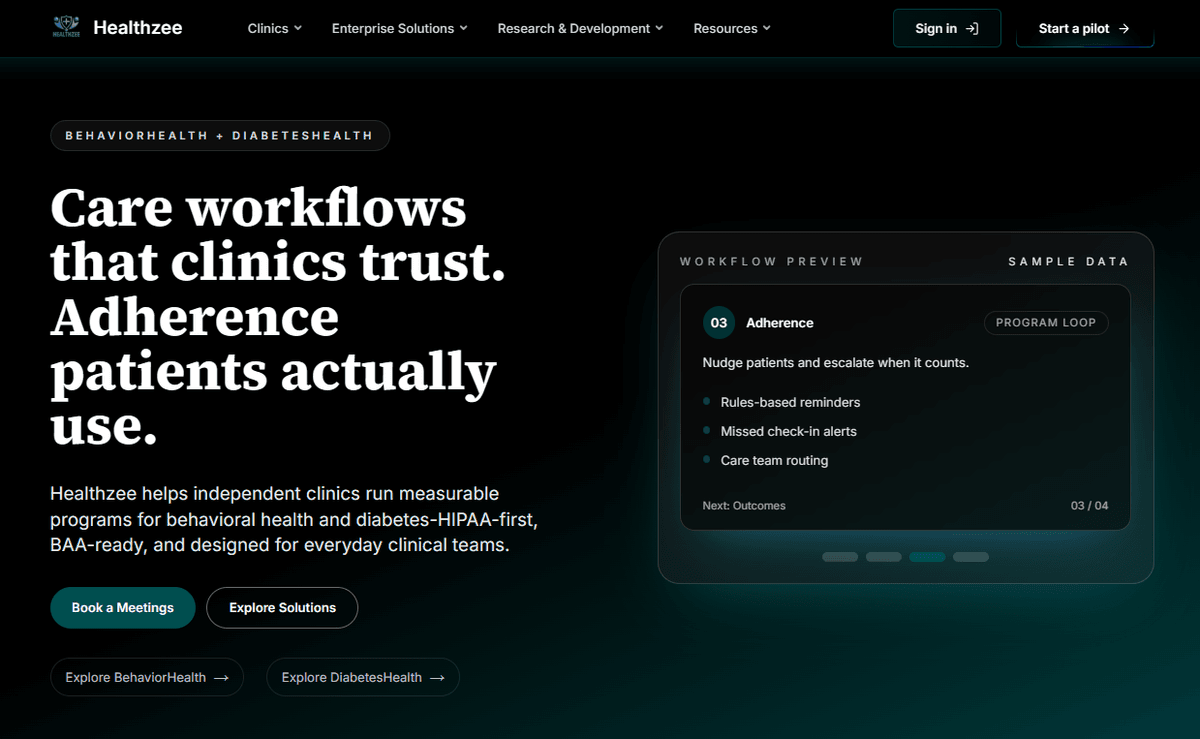
Task: Click the sign-in arrow icon
Action: point(972,29)
